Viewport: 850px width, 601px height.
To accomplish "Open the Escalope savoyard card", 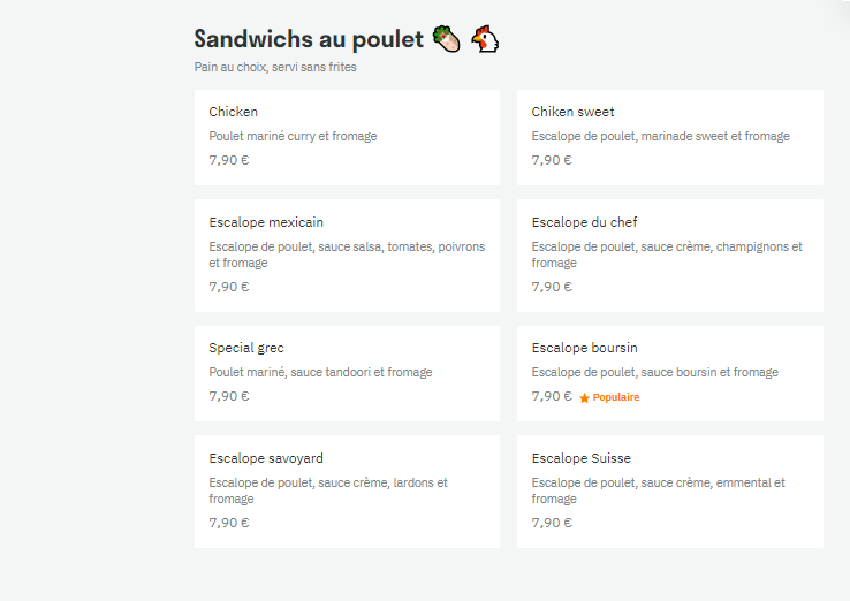I will pos(347,492).
